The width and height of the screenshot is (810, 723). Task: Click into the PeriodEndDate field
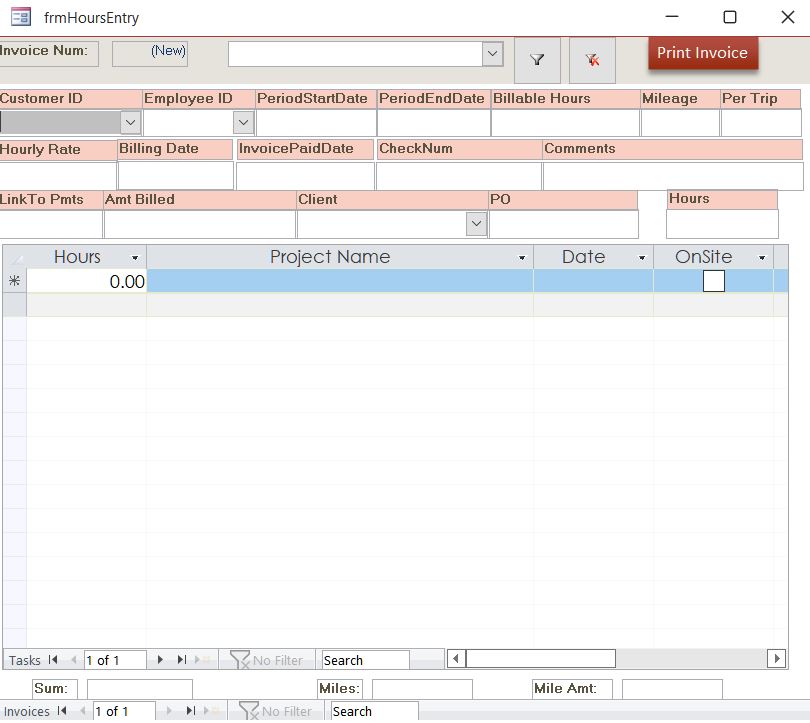(434, 123)
